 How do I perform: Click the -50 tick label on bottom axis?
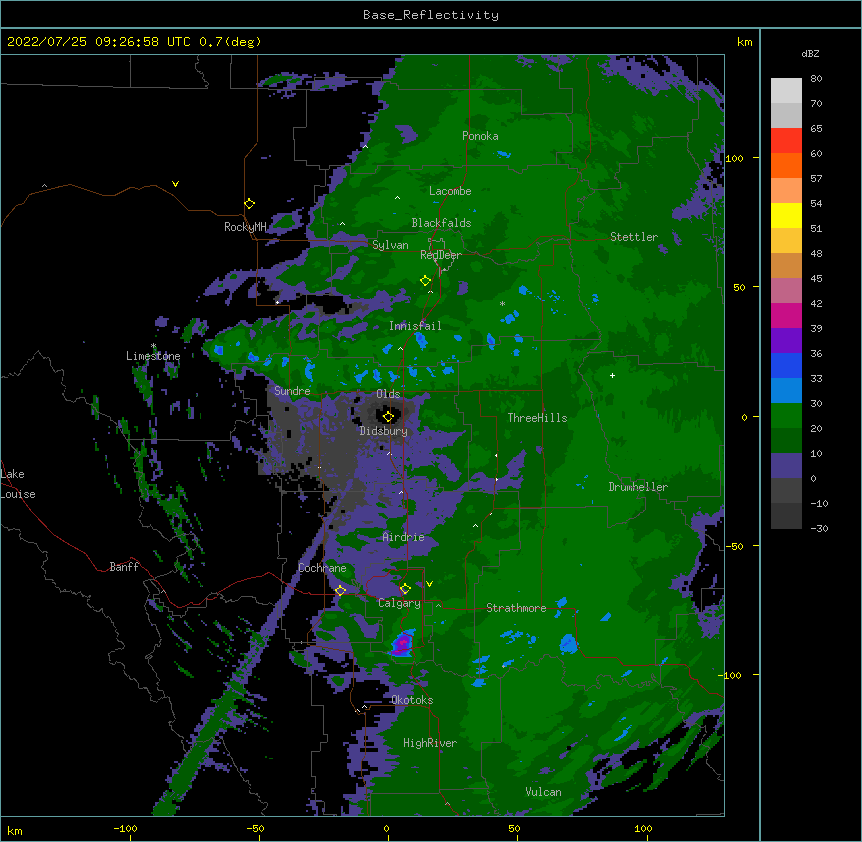coord(255,828)
